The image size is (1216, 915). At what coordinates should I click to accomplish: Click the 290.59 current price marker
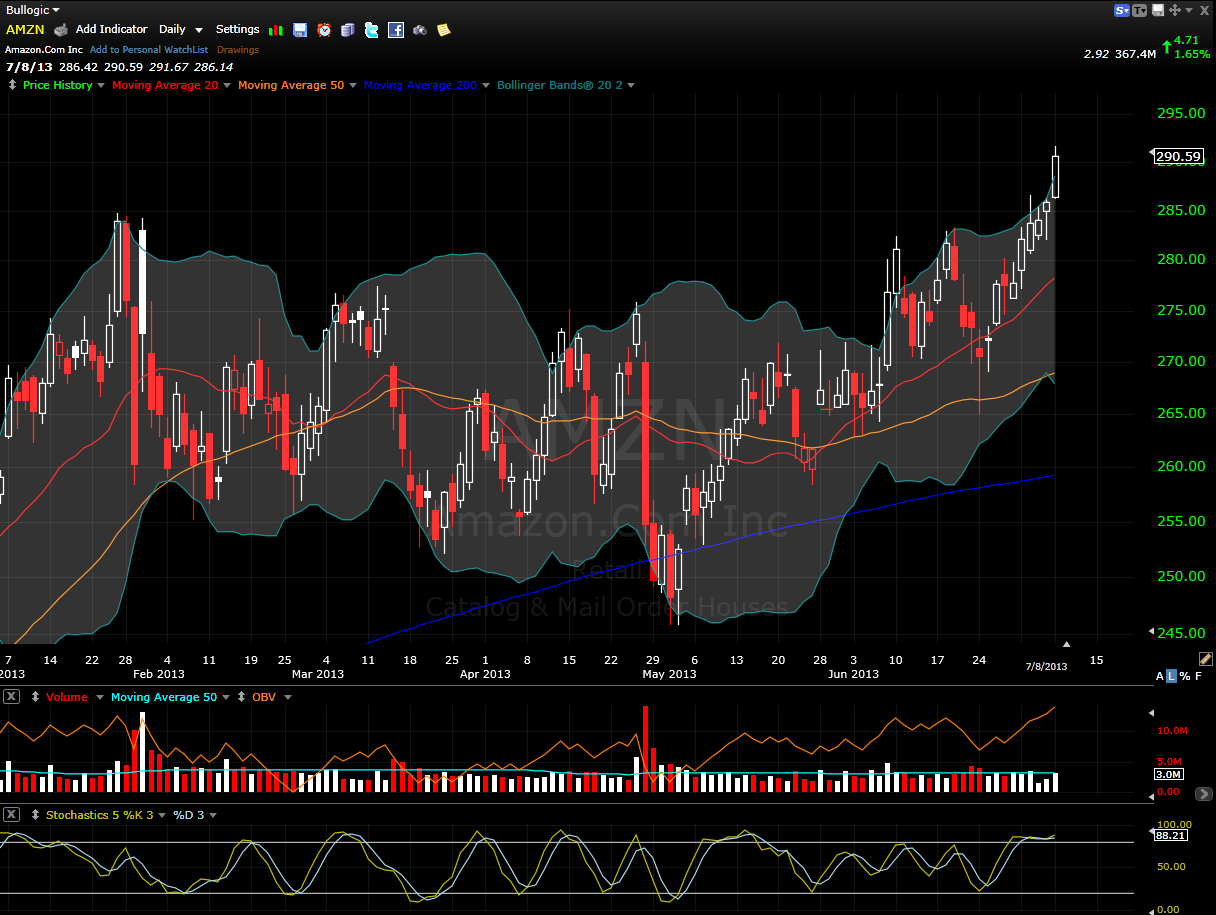(1178, 156)
